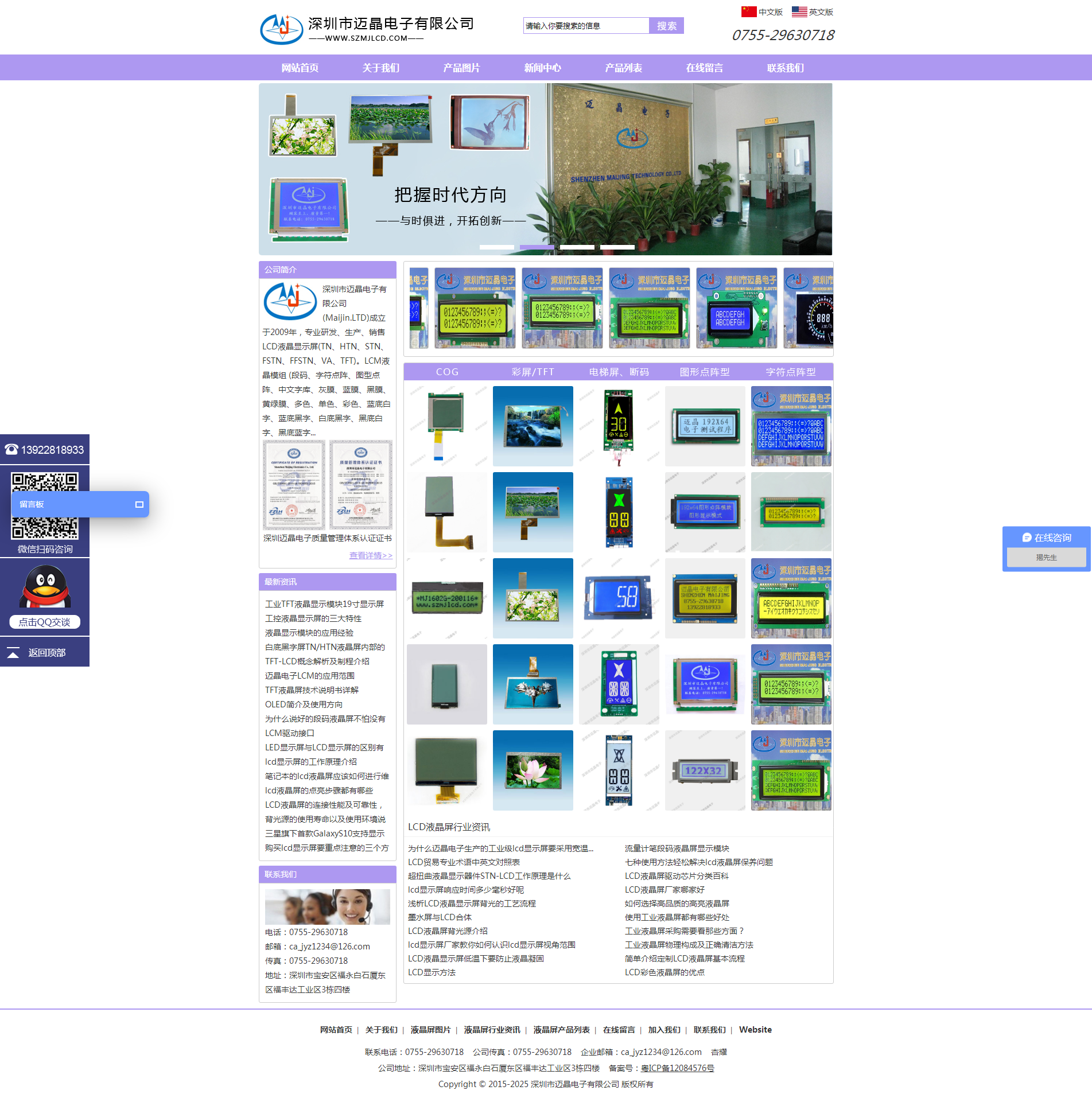The image size is (1092, 1098).
Task: Select the 彩屏/TFT product tab
Action: (x=533, y=372)
